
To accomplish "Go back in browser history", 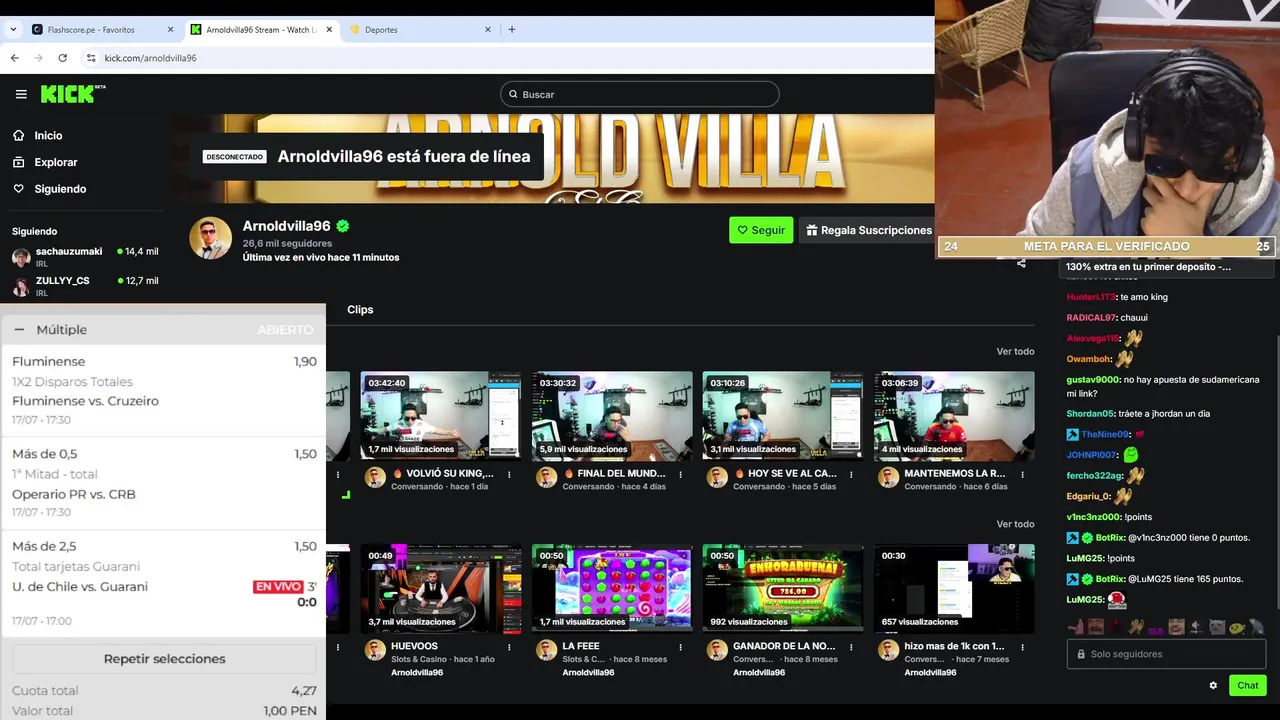I will 14,58.
